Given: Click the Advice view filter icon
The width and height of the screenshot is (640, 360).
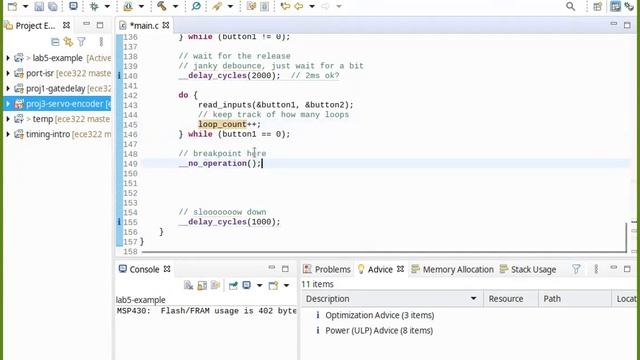Looking at the screenshot, I should pyautogui.click(x=576, y=269).
